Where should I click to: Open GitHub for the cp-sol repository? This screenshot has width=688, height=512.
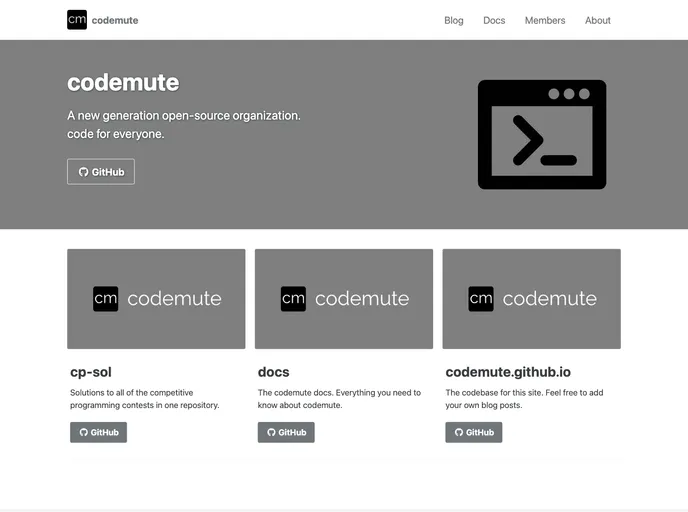pos(98,432)
